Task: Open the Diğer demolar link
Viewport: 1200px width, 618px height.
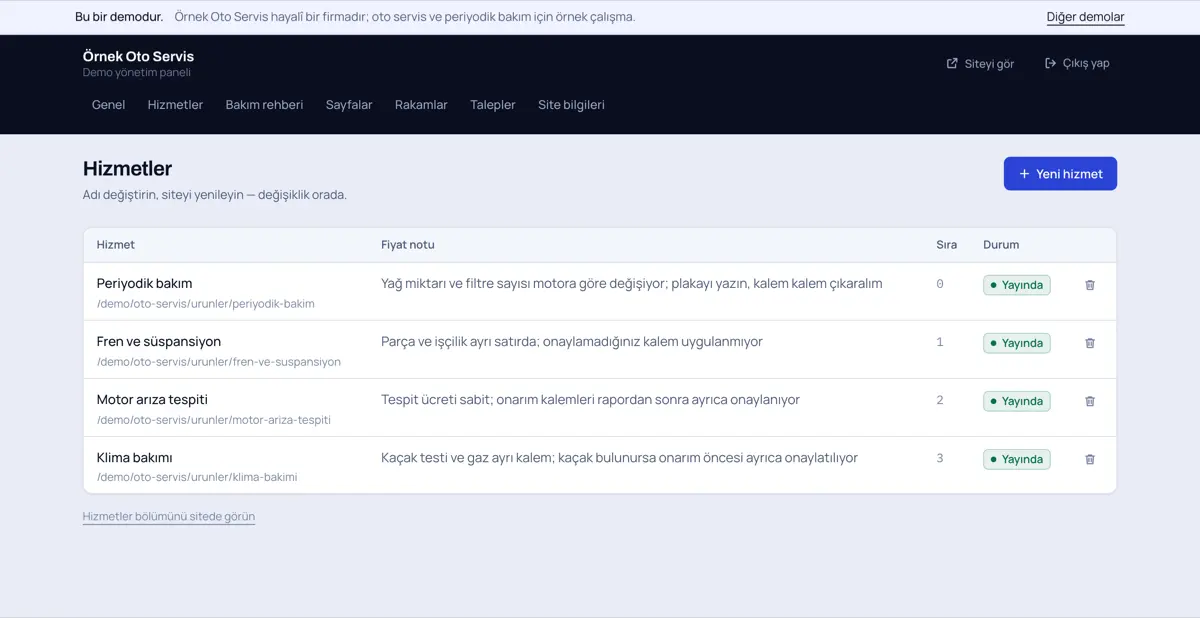Action: (1085, 17)
